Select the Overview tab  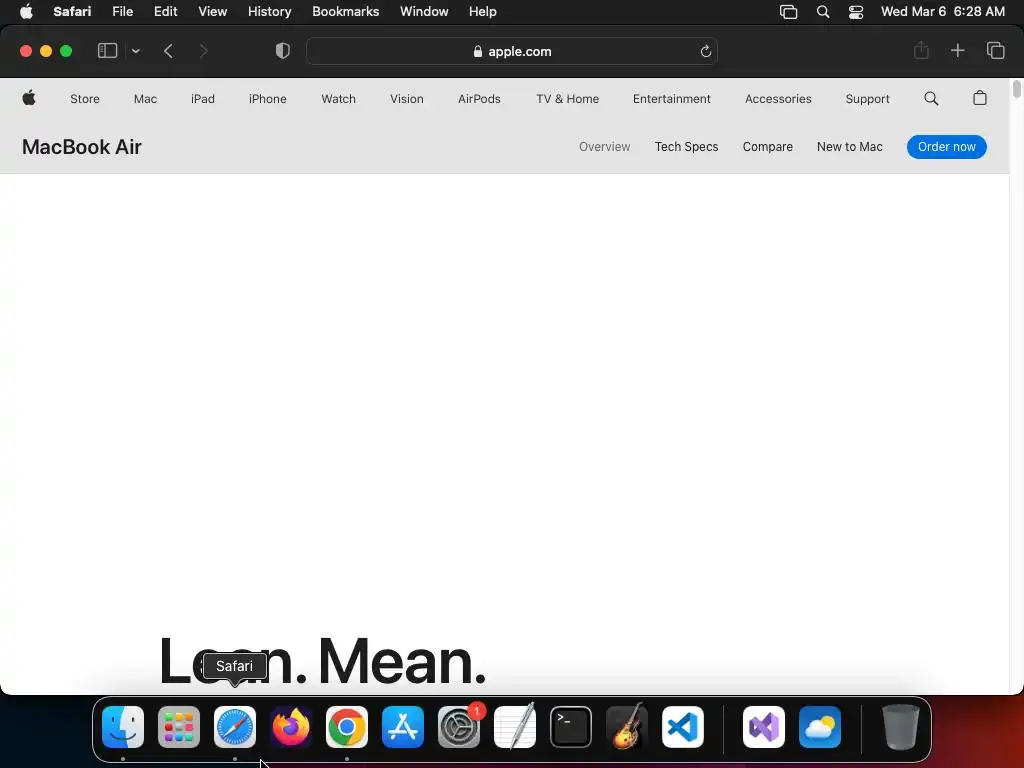pyautogui.click(x=605, y=147)
